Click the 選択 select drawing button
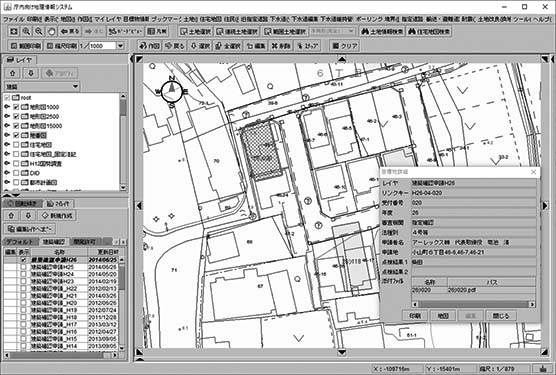556x375 pixels. pyautogui.click(x=200, y=46)
